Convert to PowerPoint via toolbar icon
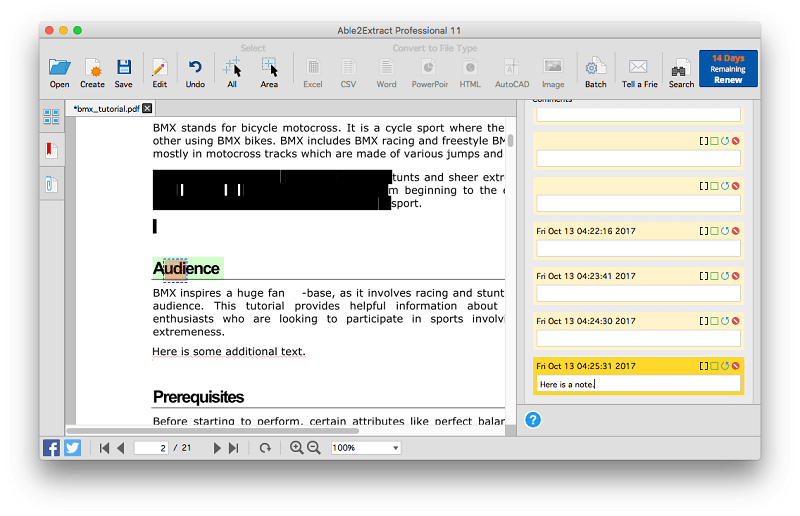800x516 pixels. 429,73
